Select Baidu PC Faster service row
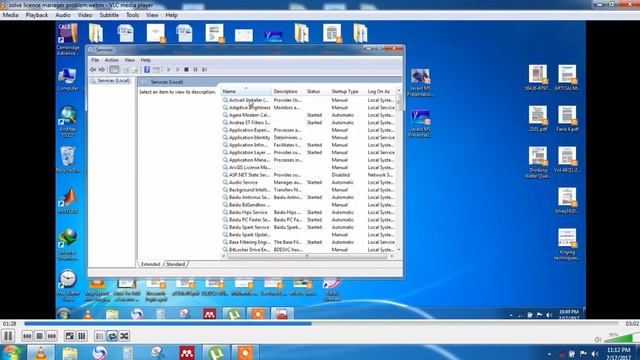Screen dimensions: 640x360 coord(309,220)
